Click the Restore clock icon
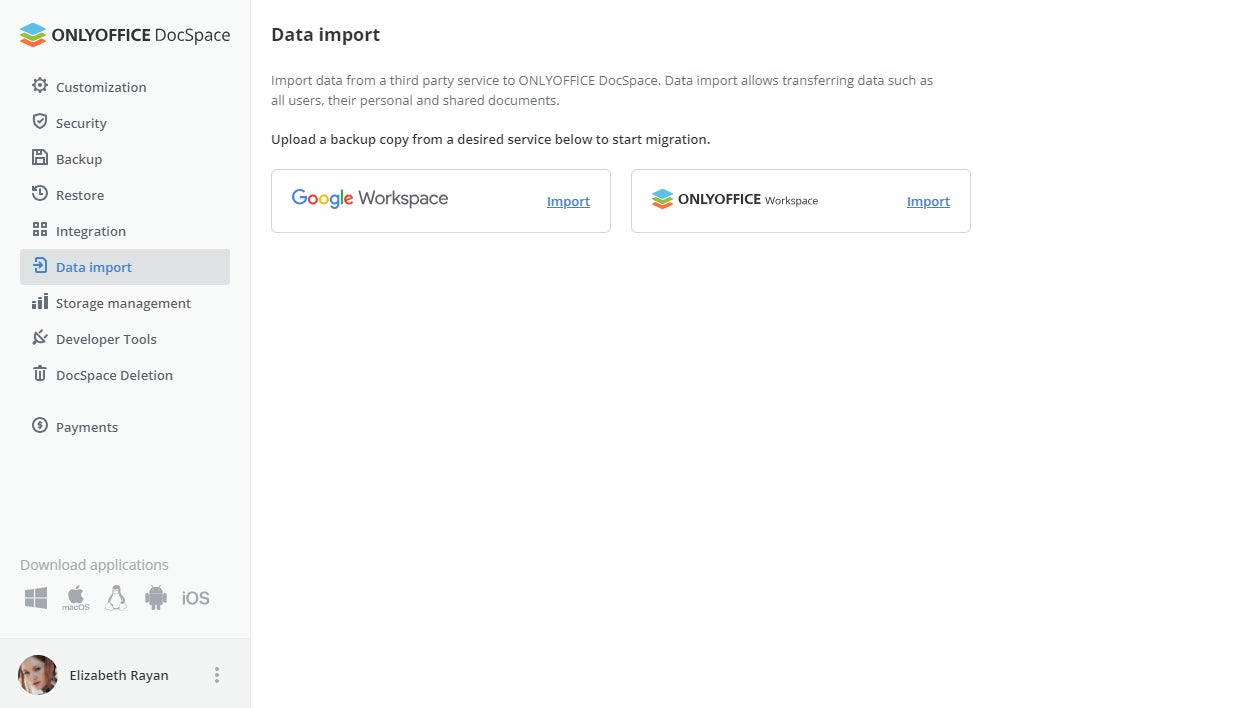This screenshot has width=1240, height=708. tap(40, 194)
